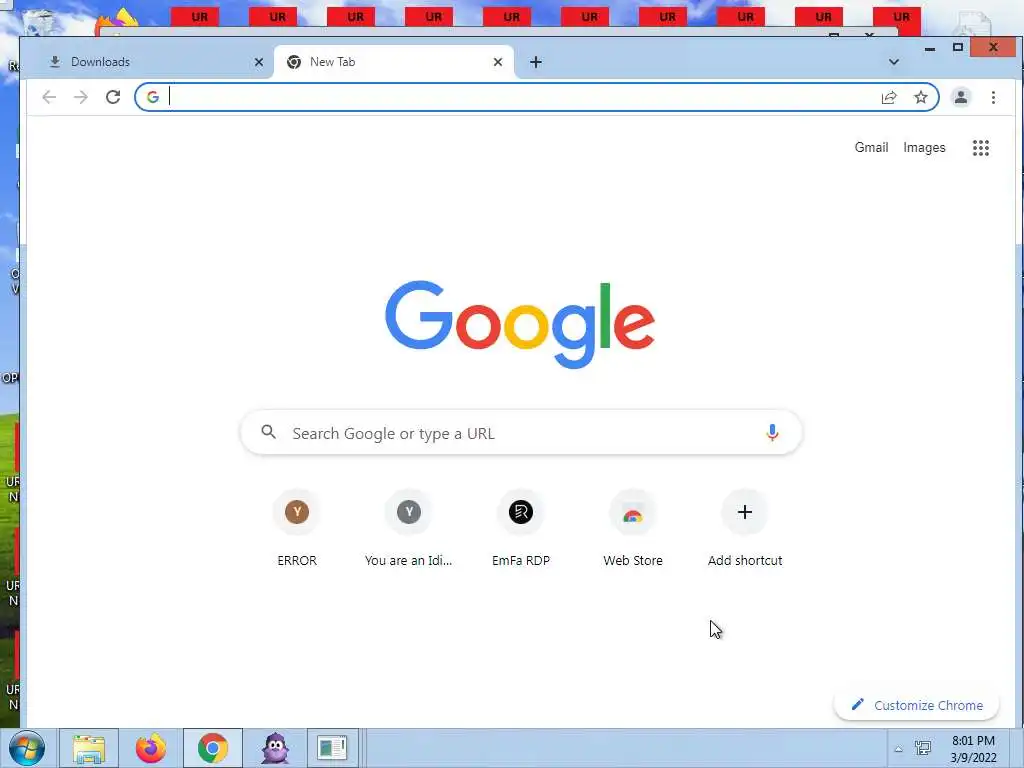Click the Google logo

click(x=520, y=325)
